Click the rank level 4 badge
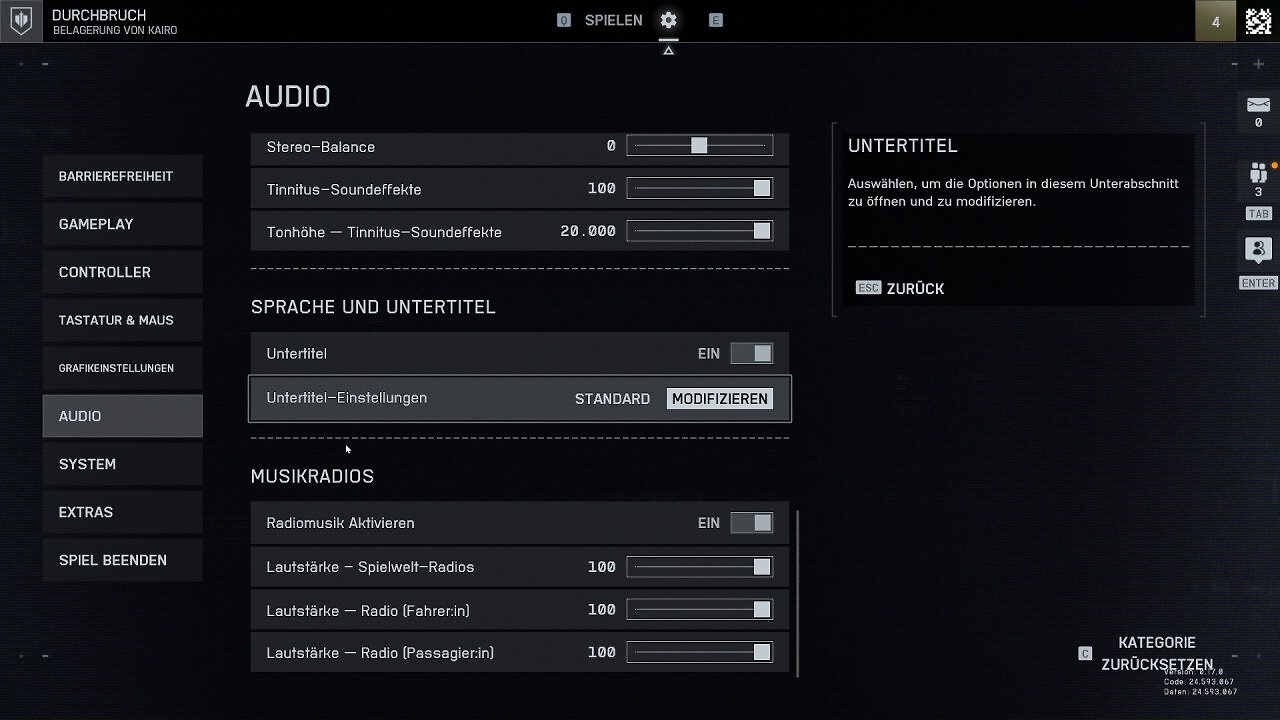This screenshot has height=720, width=1280. (1216, 21)
